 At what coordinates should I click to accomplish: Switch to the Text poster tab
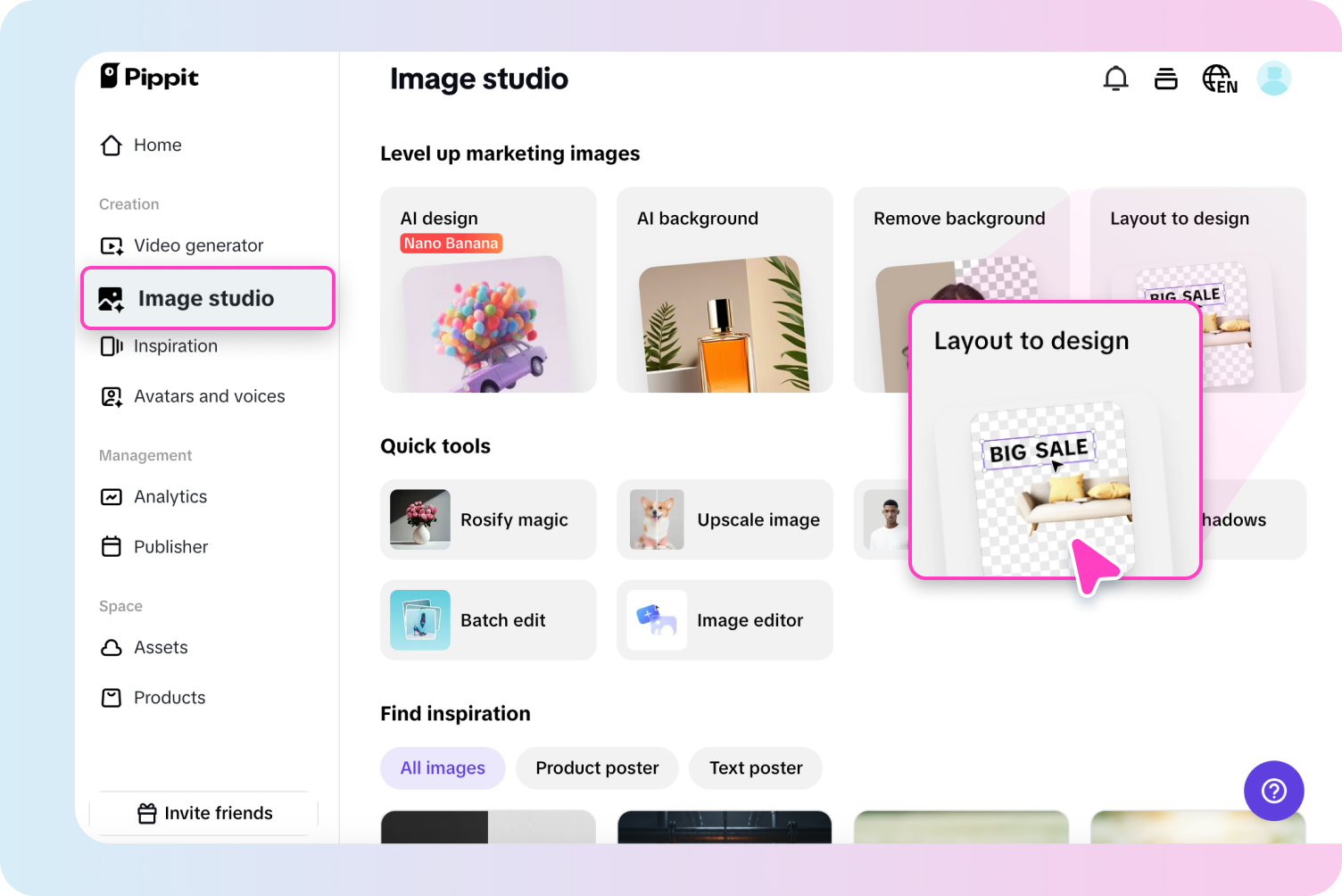[756, 768]
